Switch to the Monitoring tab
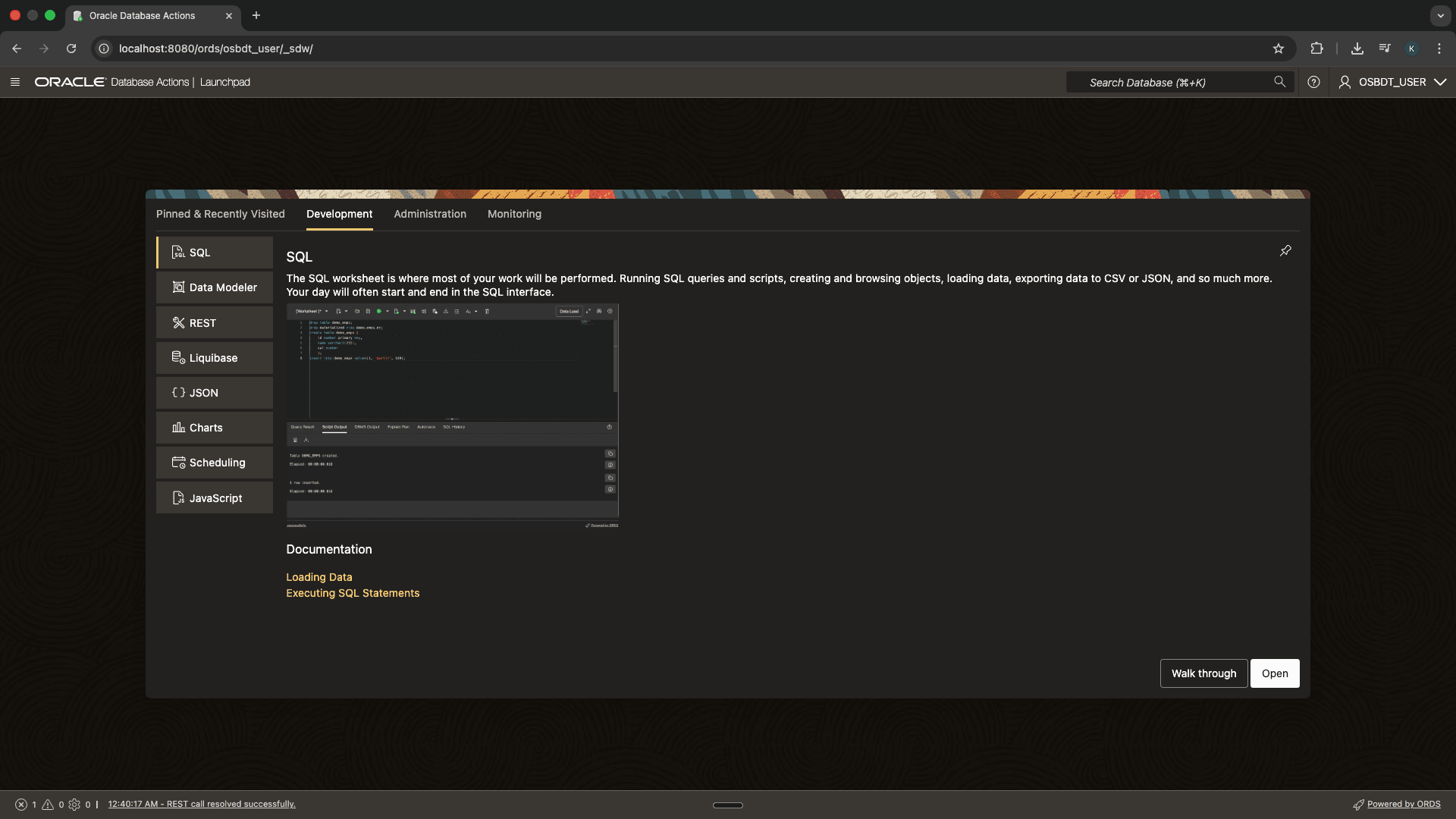 (514, 214)
